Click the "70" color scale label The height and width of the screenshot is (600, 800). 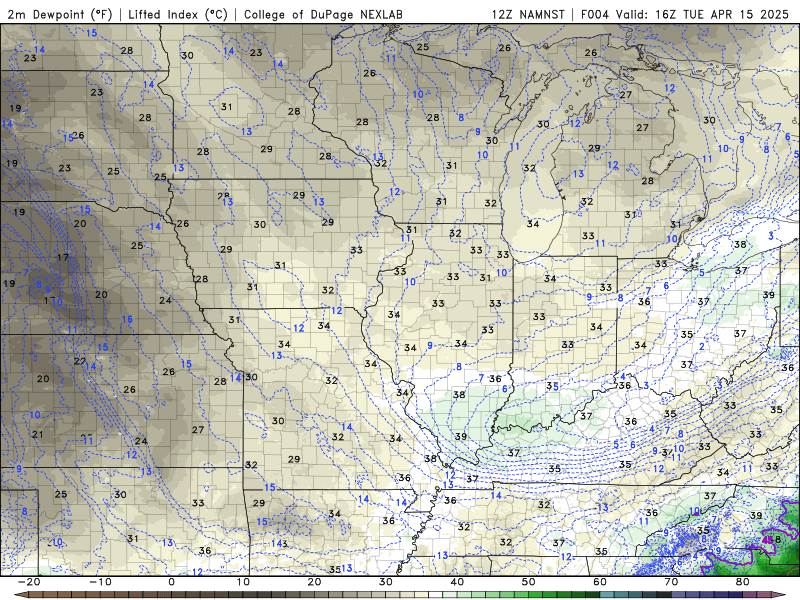coord(671,582)
